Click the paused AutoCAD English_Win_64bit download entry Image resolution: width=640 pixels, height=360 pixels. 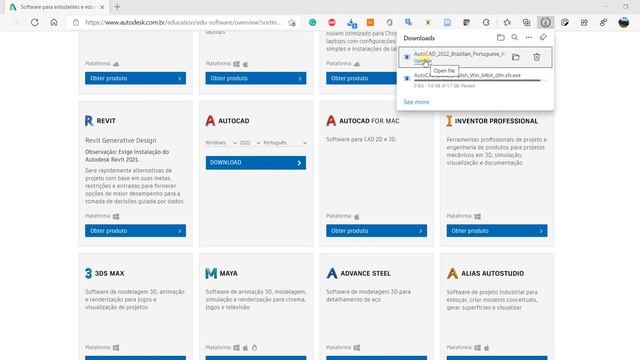475,80
